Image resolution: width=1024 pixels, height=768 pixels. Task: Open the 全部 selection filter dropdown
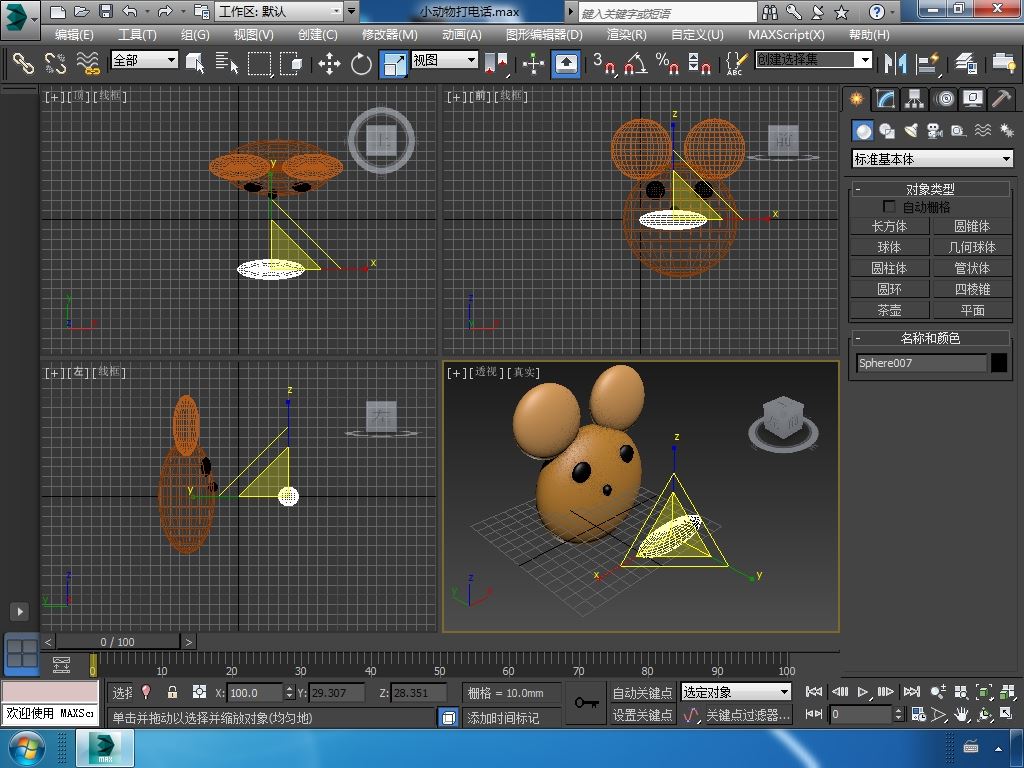coord(144,60)
